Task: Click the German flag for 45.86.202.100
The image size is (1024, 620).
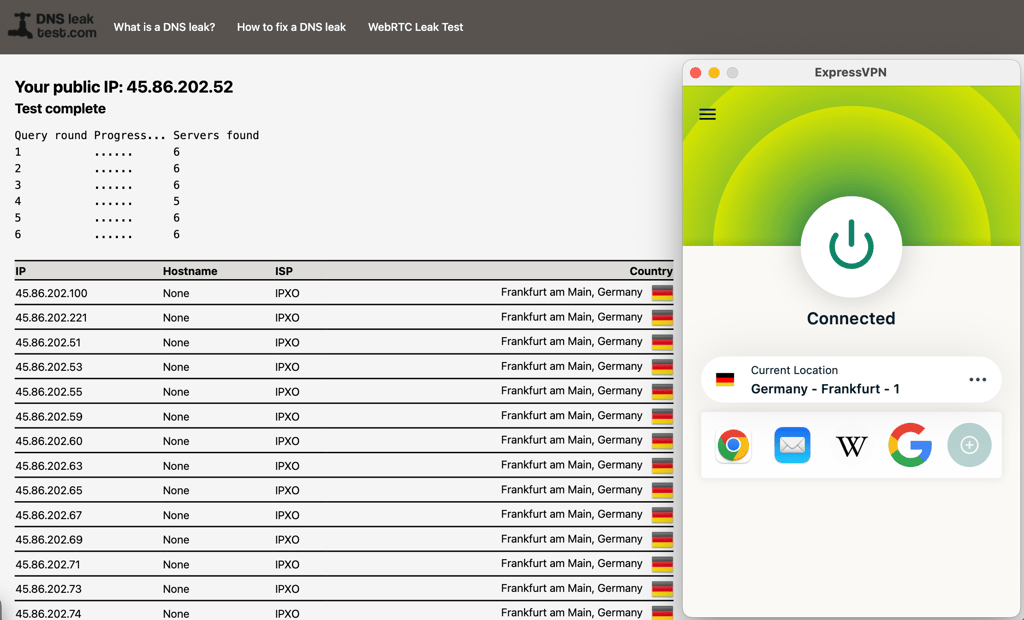Action: tap(662, 293)
